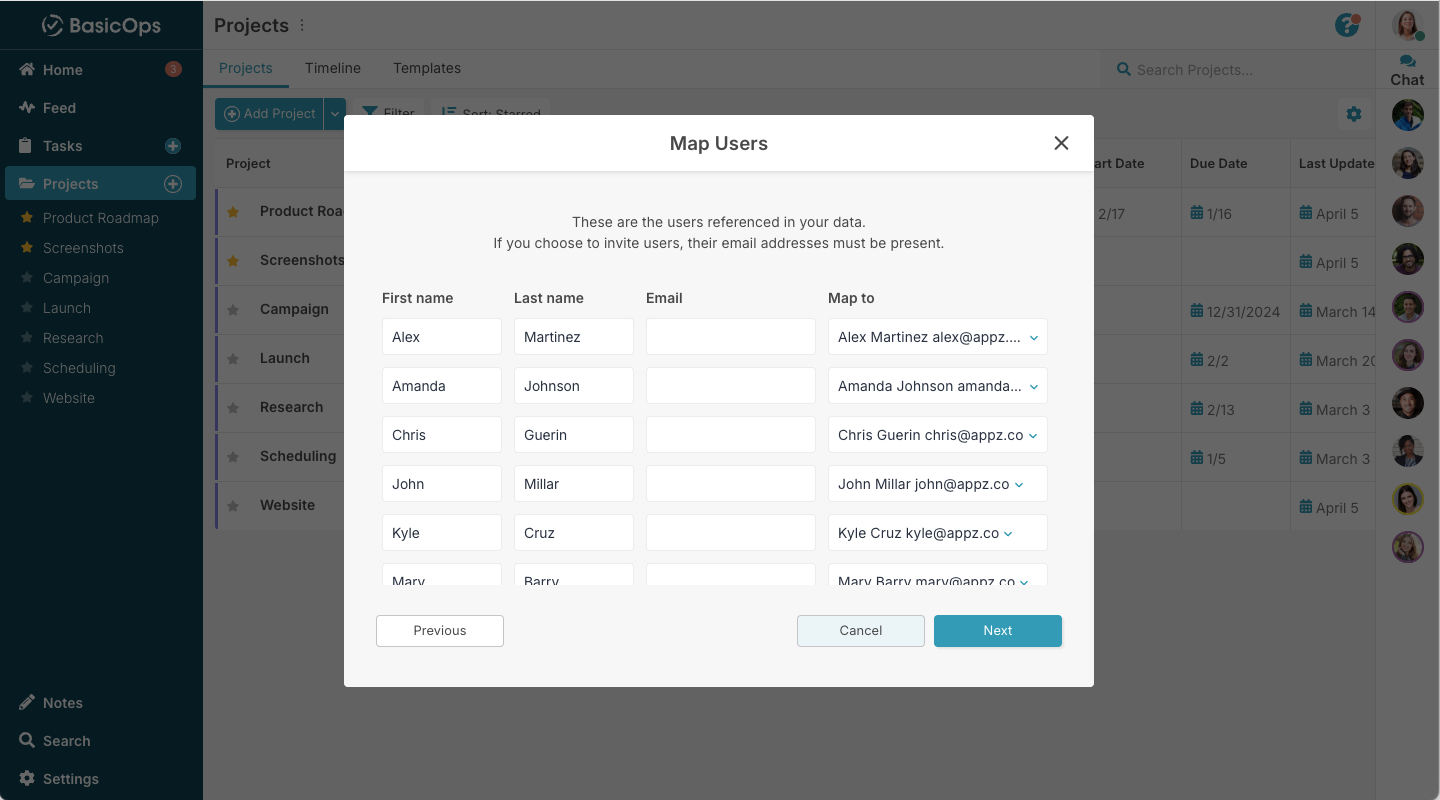Click the plus icon next to Tasks
1440x800 pixels.
tap(173, 146)
